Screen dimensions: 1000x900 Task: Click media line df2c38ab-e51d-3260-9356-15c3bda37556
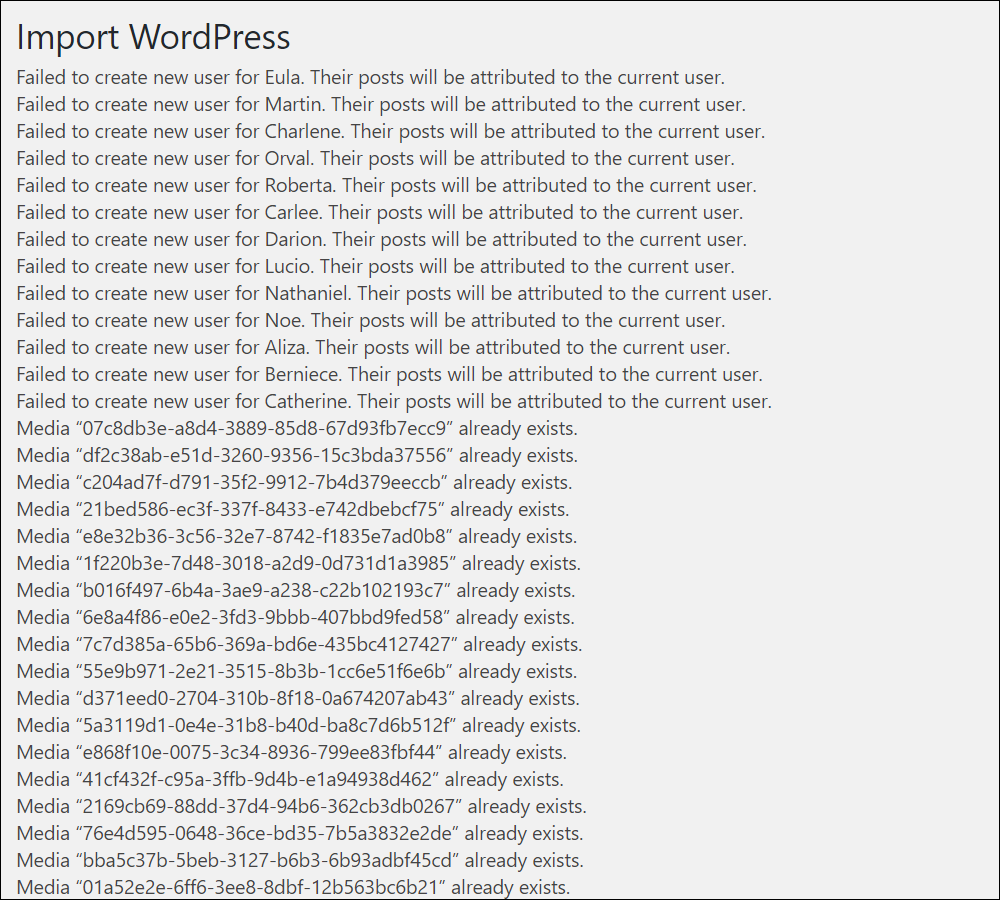[x=297, y=455]
